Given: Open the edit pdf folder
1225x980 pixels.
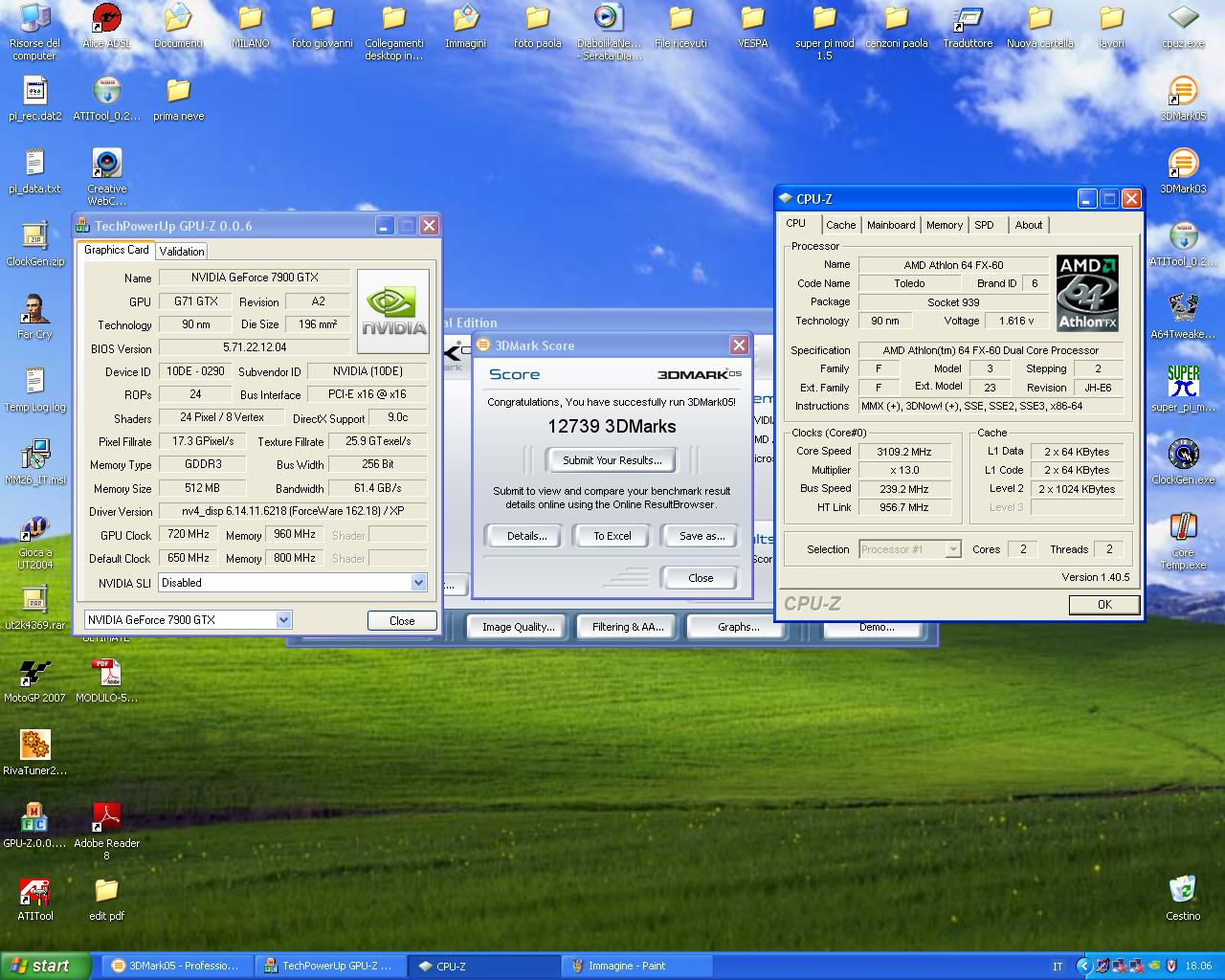Looking at the screenshot, I should point(106,900).
